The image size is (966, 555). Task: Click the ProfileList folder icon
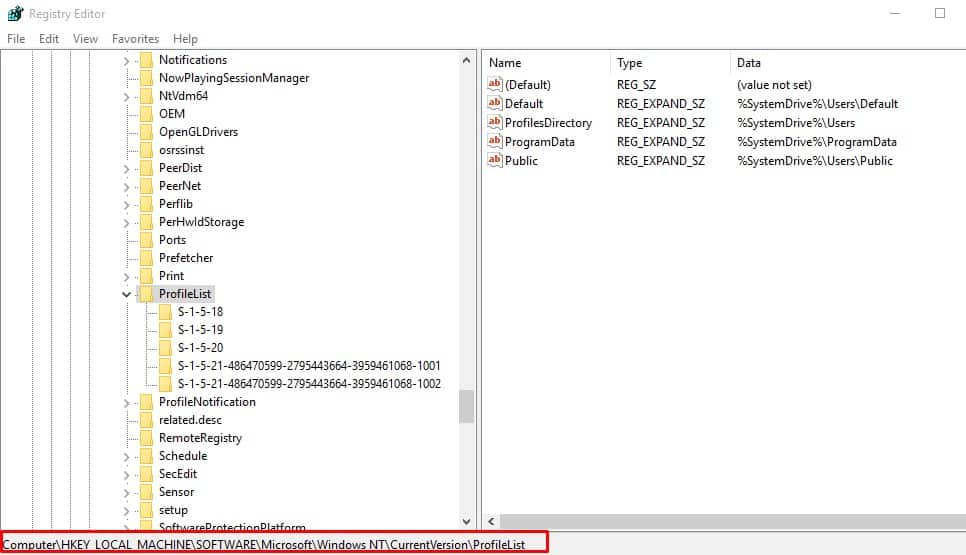tap(146, 294)
